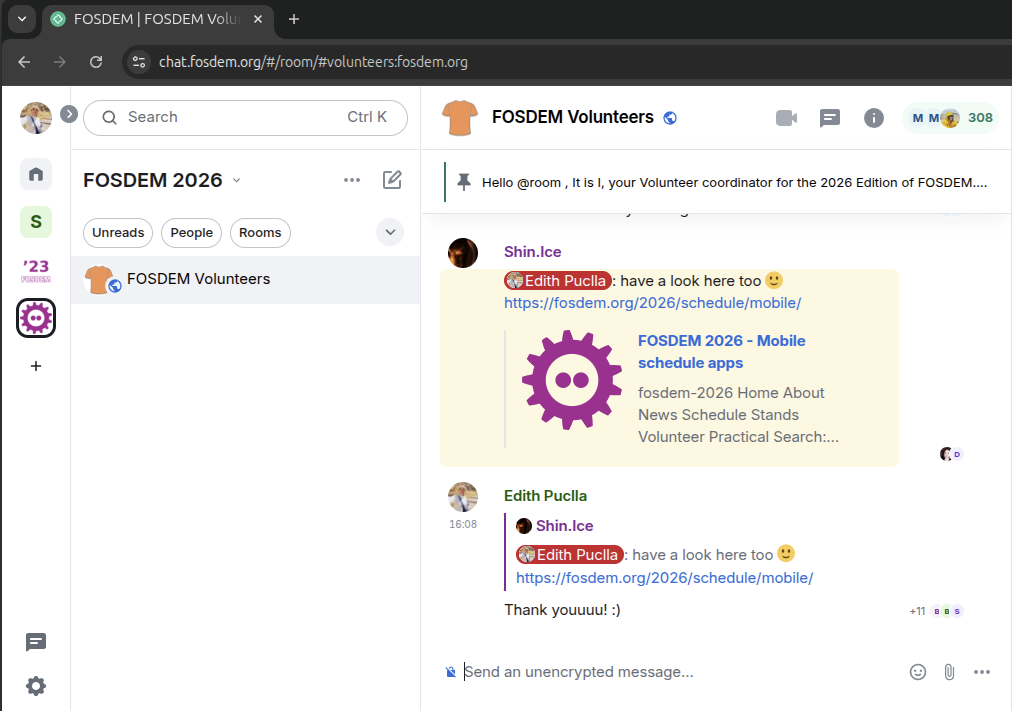Filter room list by People
1012x711 pixels.
tap(192, 233)
